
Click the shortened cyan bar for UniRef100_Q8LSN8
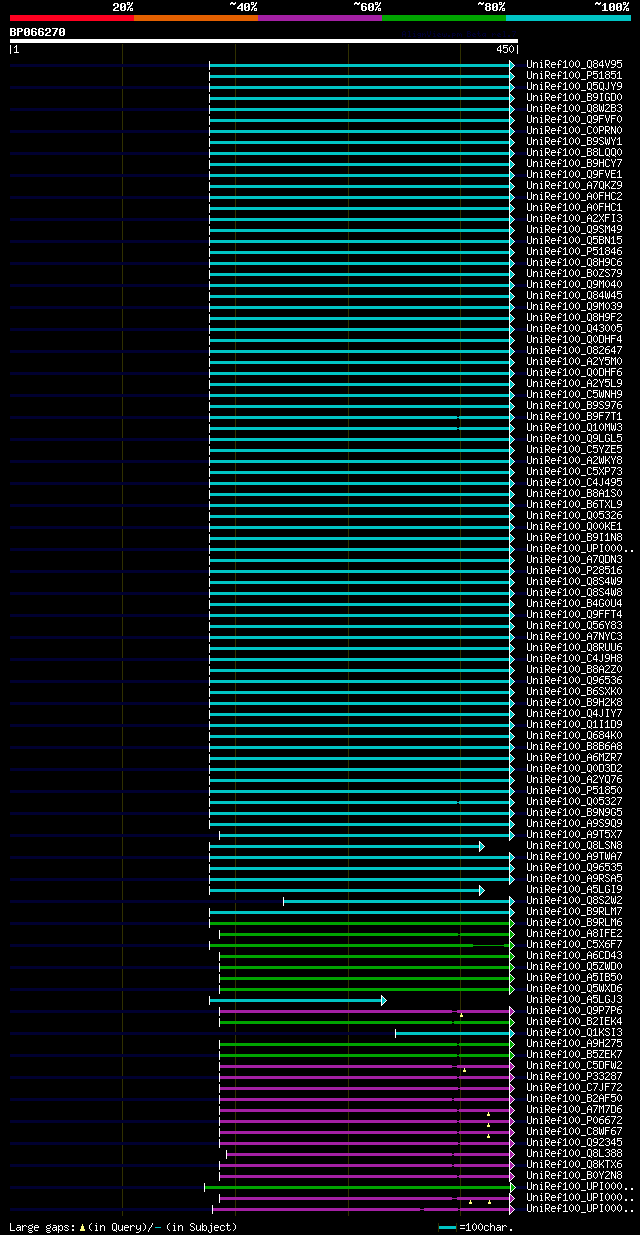click(346, 846)
